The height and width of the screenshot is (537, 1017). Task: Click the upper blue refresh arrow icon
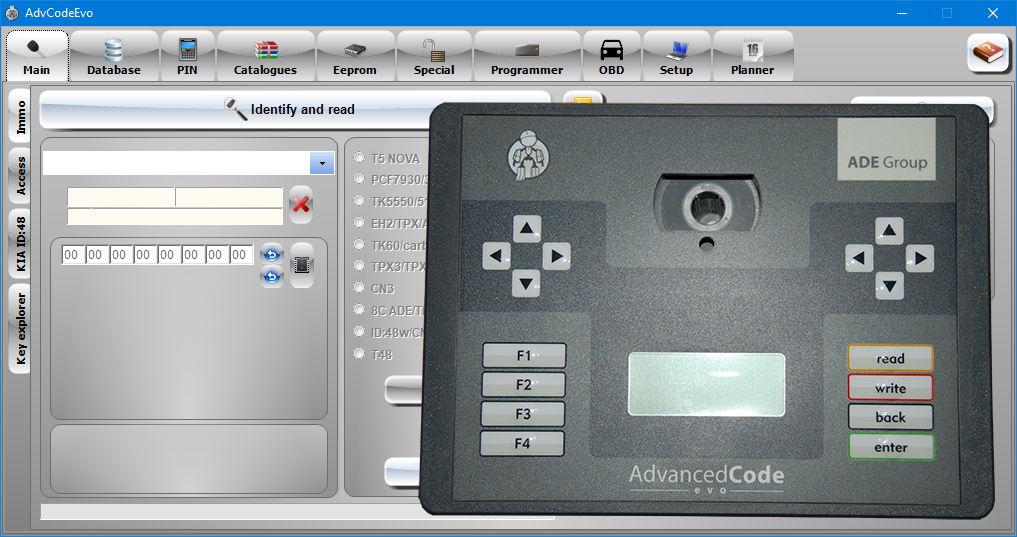[x=272, y=254]
